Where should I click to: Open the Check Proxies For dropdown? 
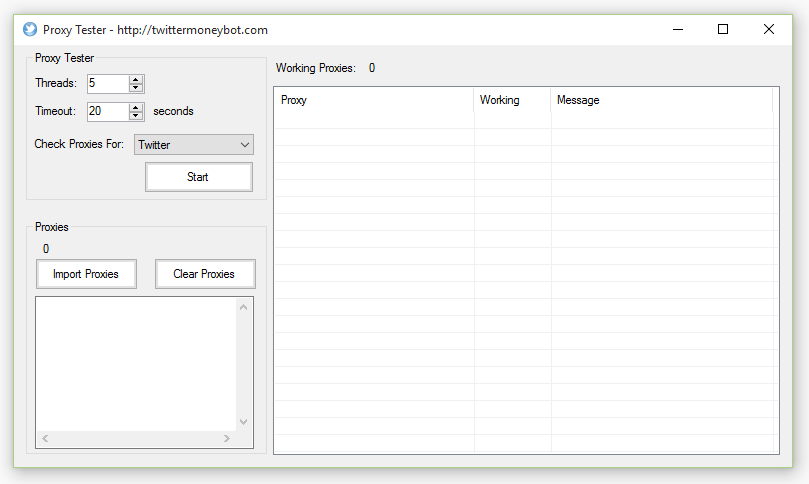(x=194, y=144)
